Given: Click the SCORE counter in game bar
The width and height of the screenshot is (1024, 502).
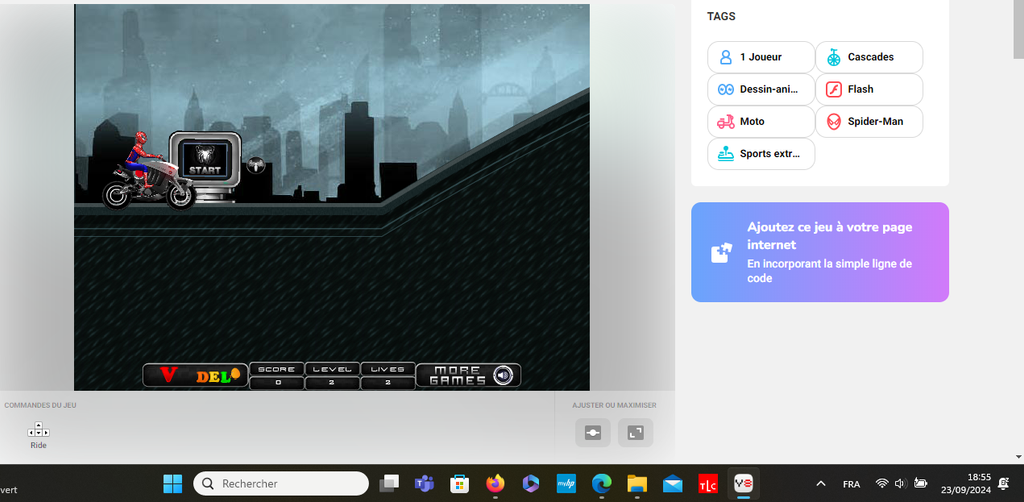Looking at the screenshot, I should tap(277, 375).
